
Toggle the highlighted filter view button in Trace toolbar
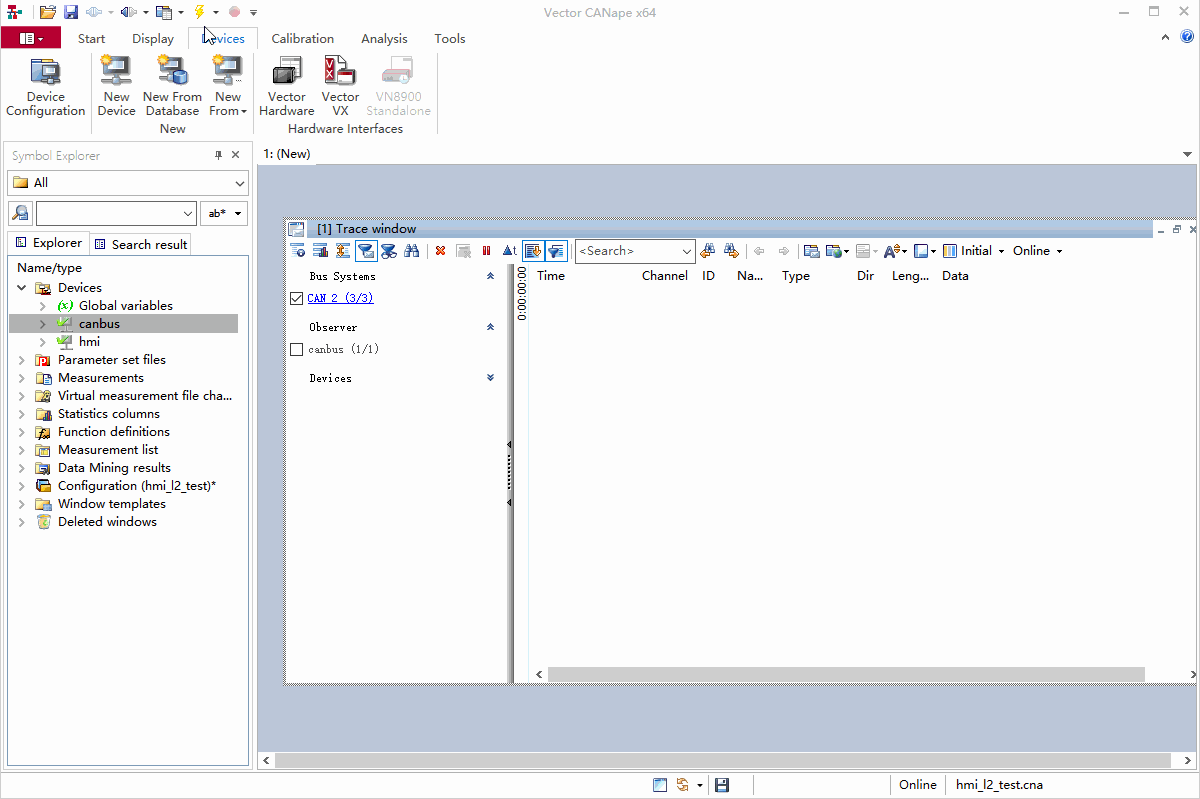click(366, 251)
